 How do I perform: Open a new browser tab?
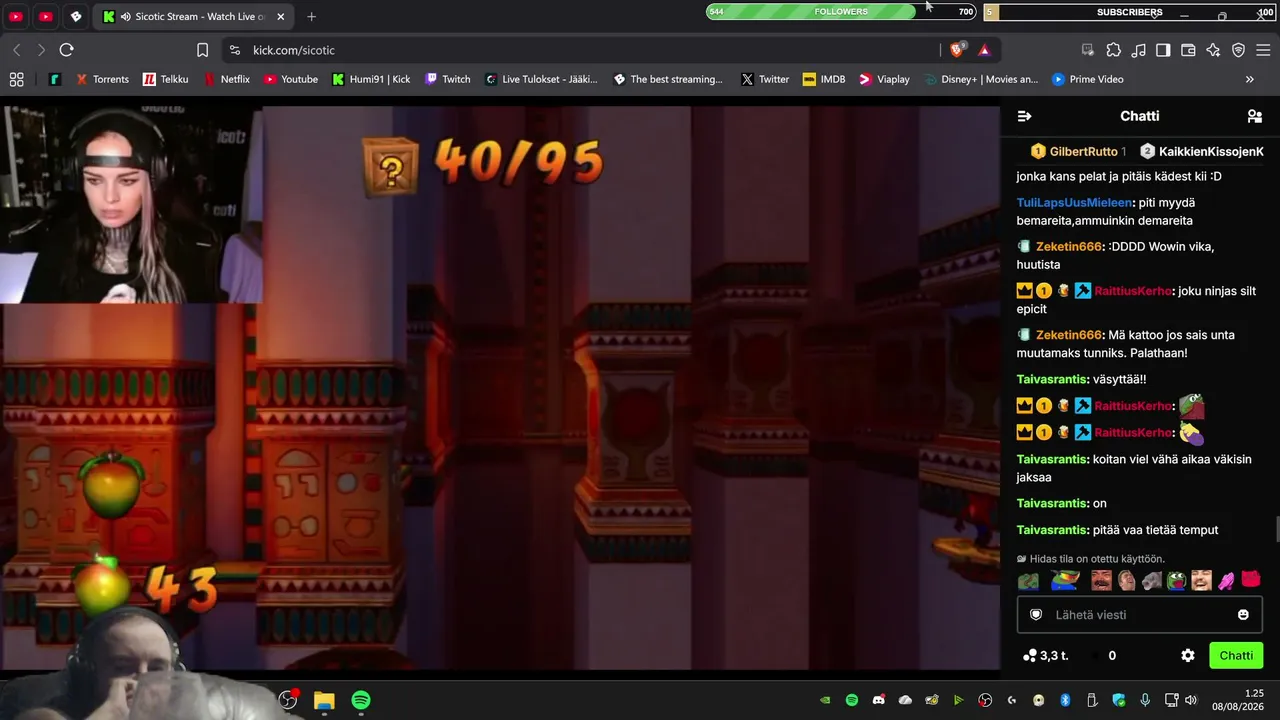(312, 17)
